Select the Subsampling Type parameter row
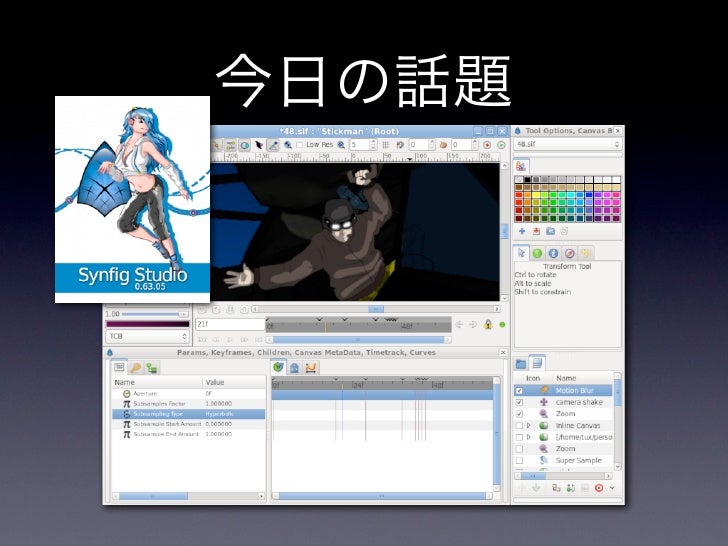This screenshot has height=546, width=728. point(188,414)
